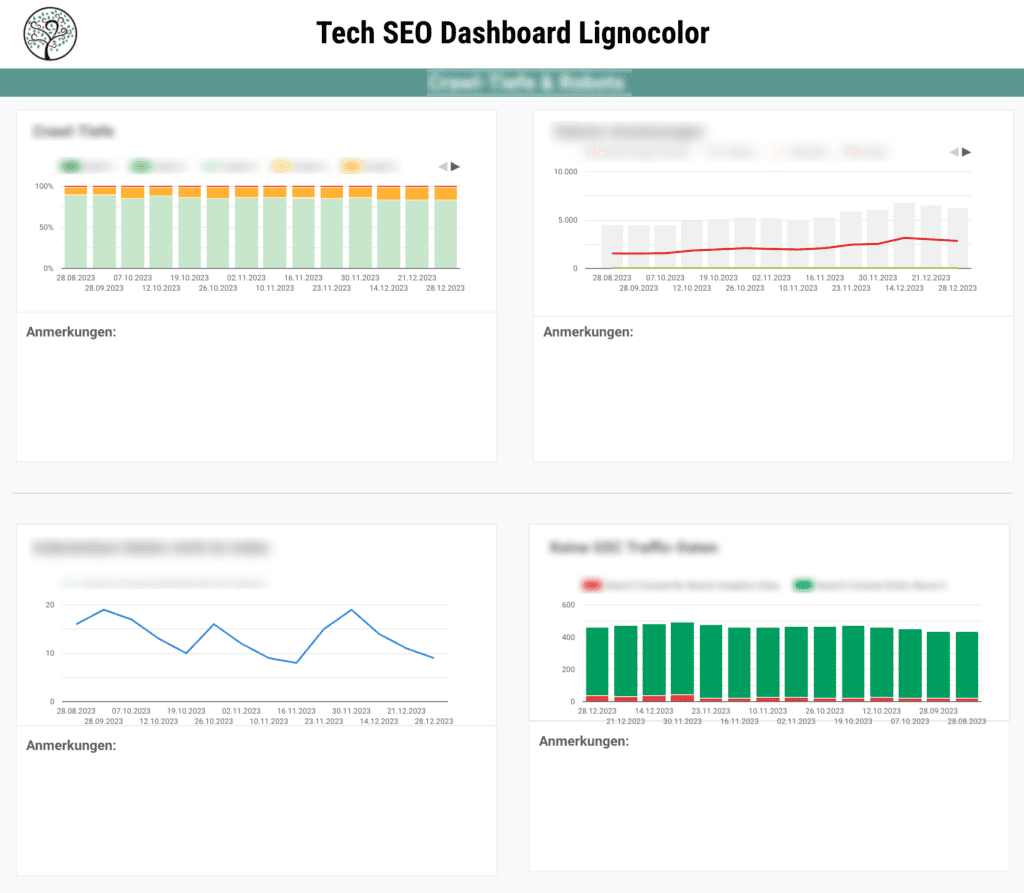
Task: Click green legend swatch above the bottom-right bar chart
Action: pos(803,585)
